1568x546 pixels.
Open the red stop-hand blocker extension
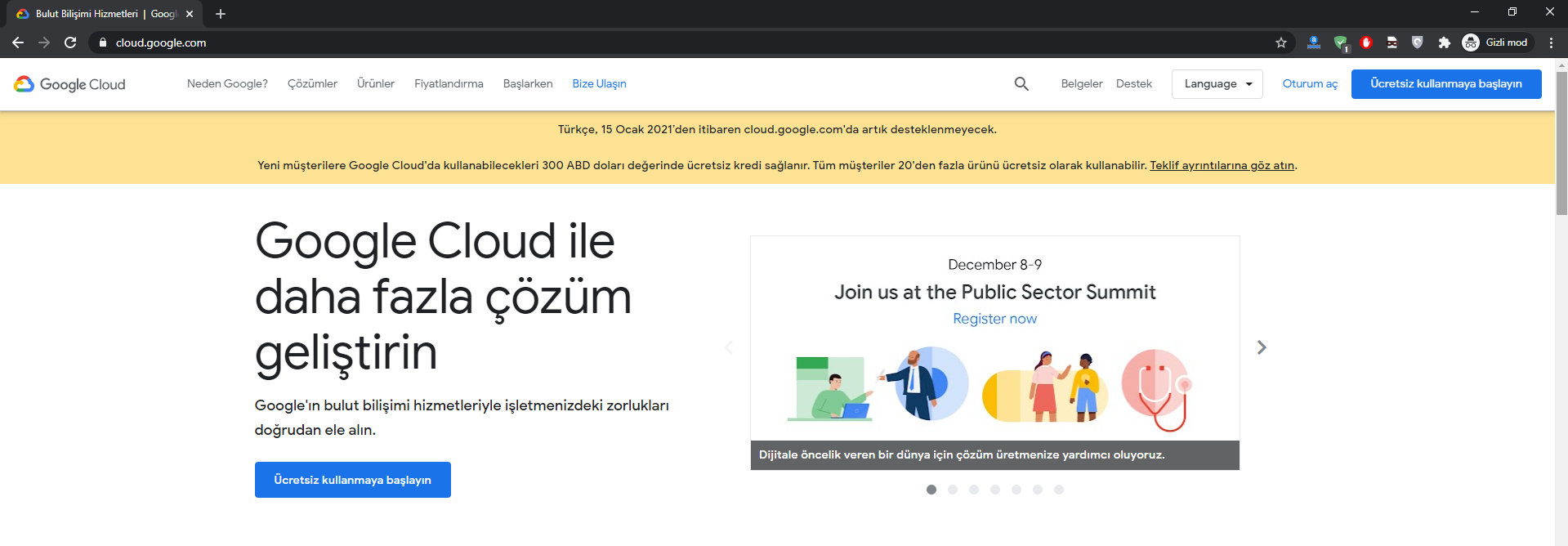[x=1366, y=43]
